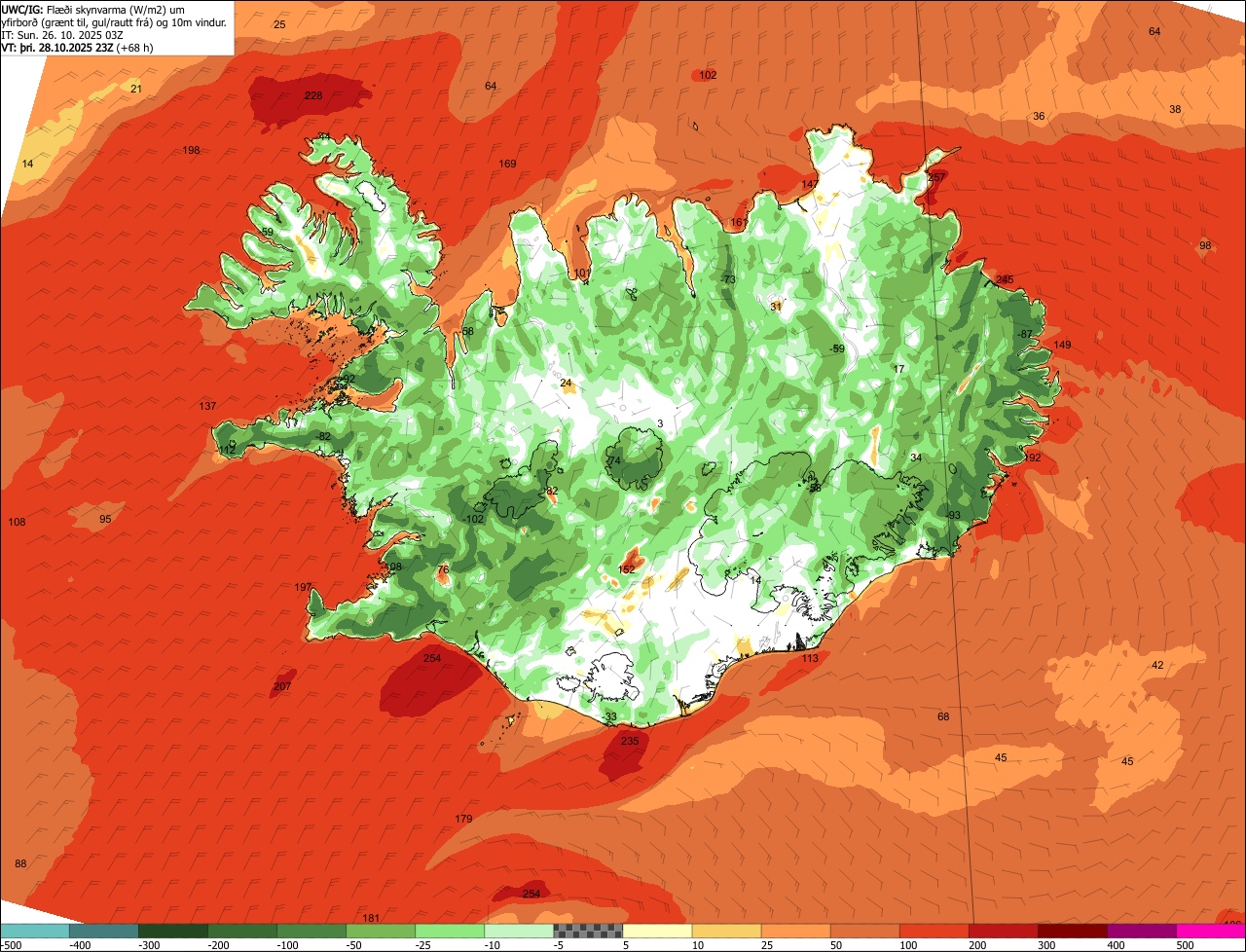Pick the -400 legend label
This screenshot has width=1246, height=952.
pyautogui.click(x=80, y=944)
